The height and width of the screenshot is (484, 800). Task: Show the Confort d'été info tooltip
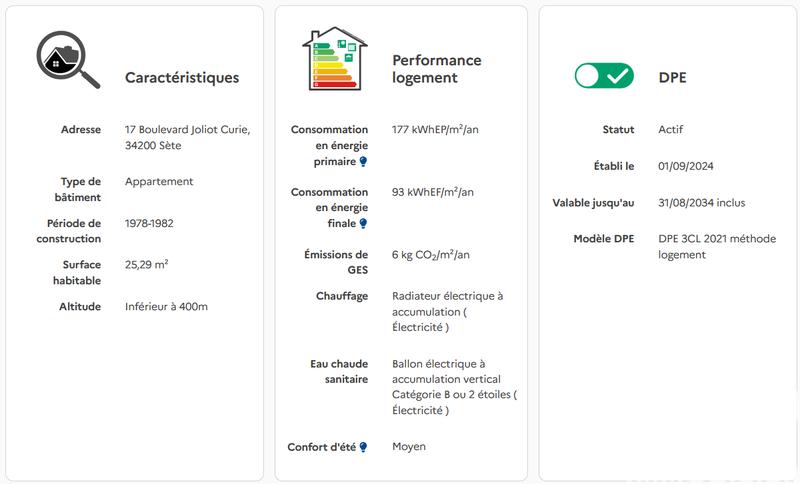click(363, 447)
